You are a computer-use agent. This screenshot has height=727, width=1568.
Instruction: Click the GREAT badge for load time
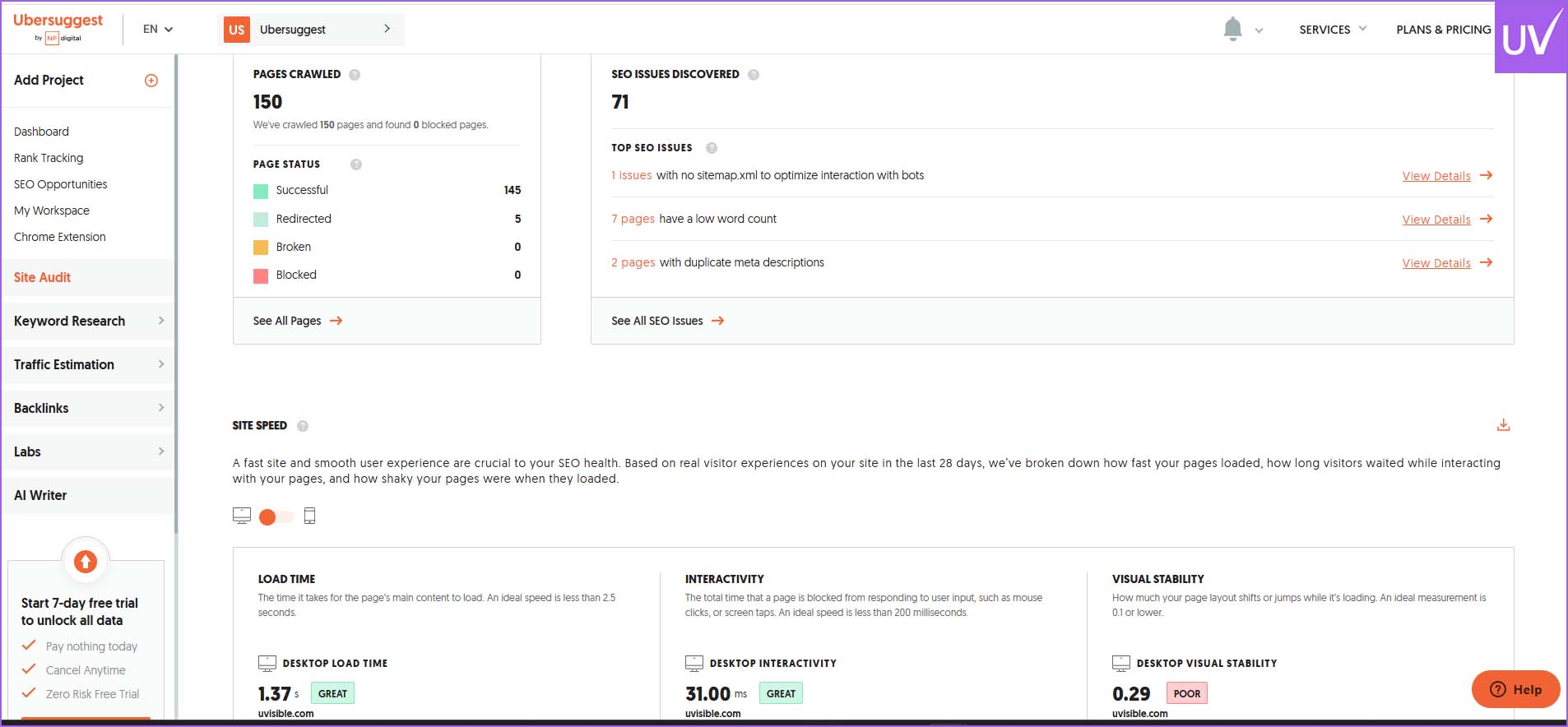point(332,693)
